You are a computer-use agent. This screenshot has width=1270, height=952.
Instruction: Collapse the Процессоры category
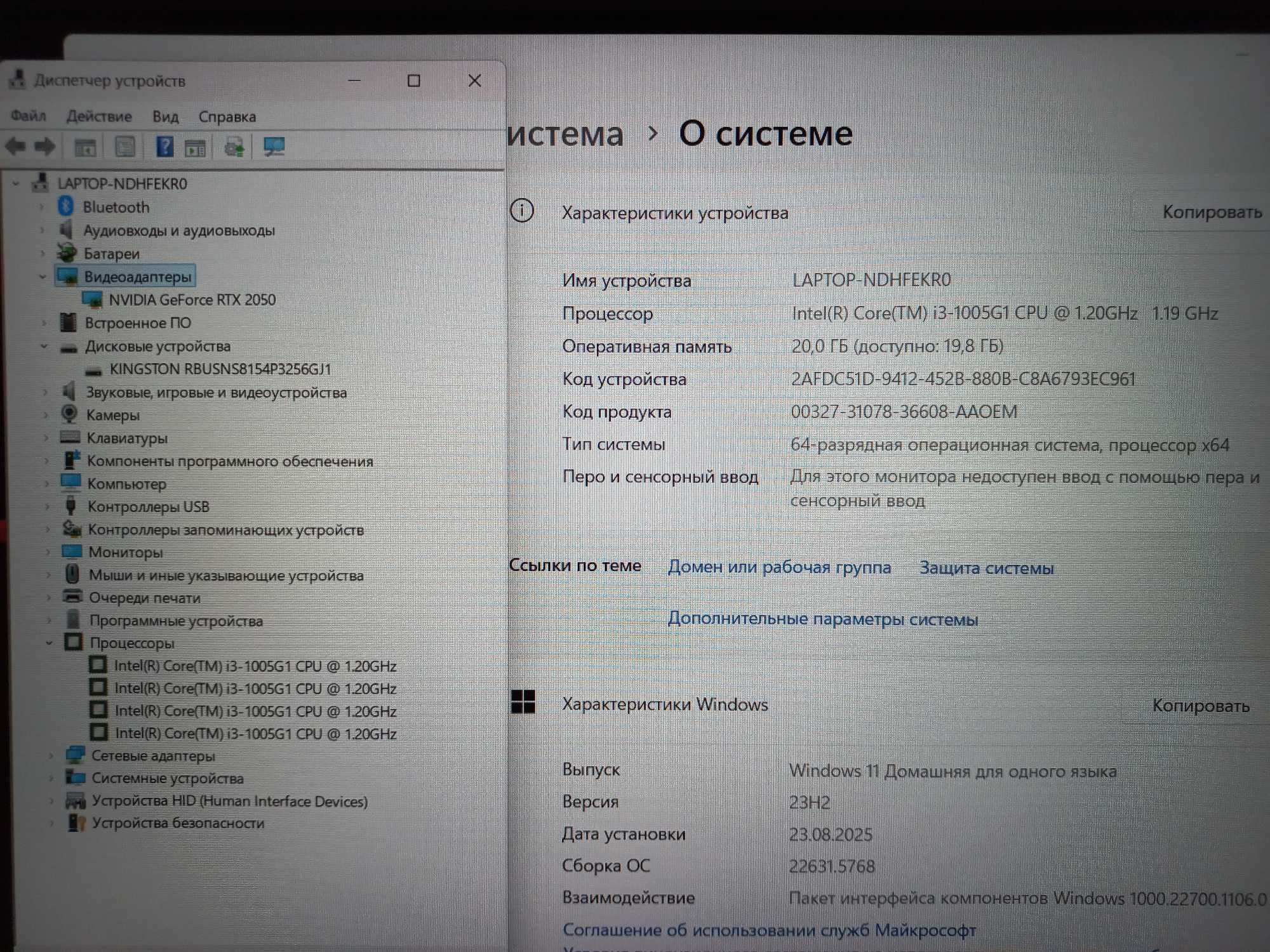tap(49, 642)
